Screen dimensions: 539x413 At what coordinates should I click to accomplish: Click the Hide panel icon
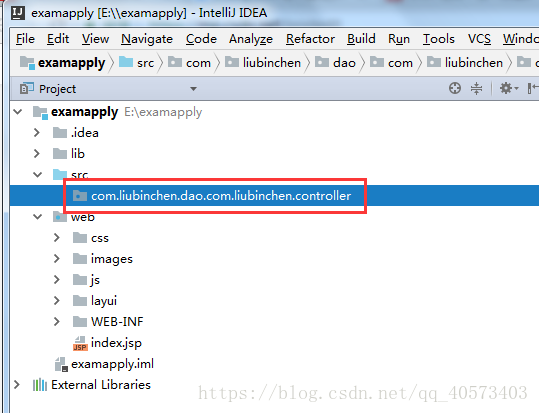533,88
